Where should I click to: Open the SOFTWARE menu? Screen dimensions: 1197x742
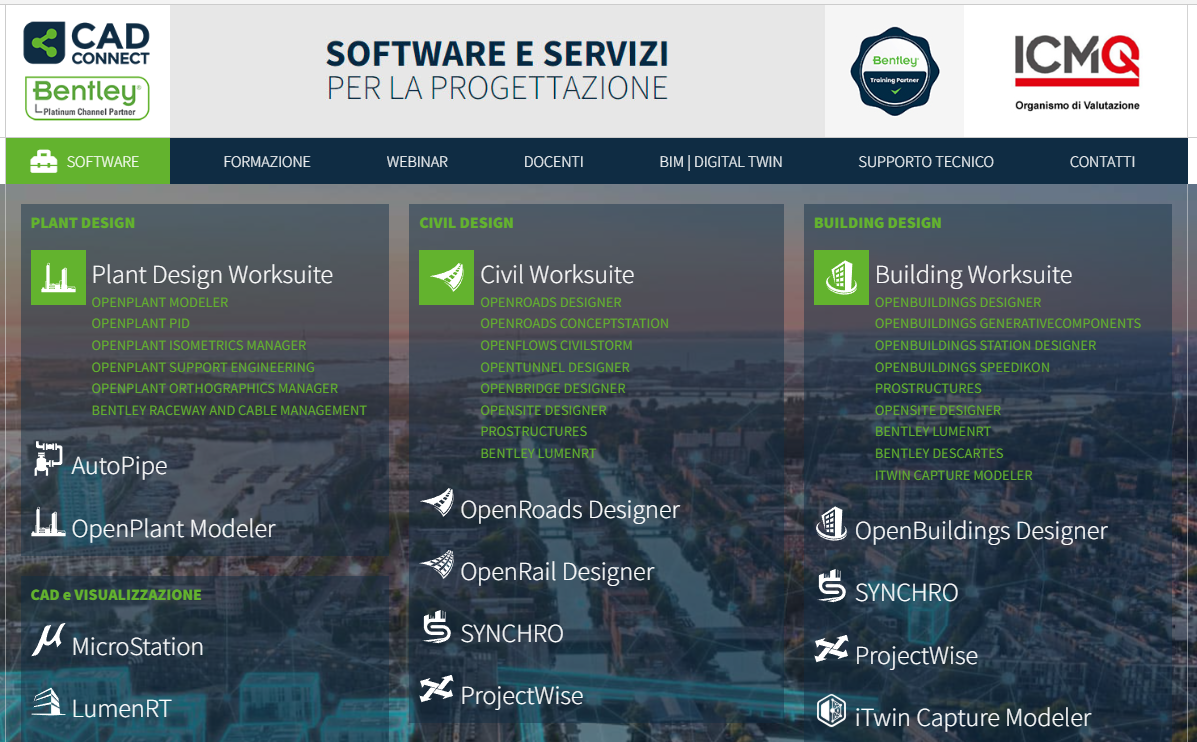pyautogui.click(x=87, y=161)
